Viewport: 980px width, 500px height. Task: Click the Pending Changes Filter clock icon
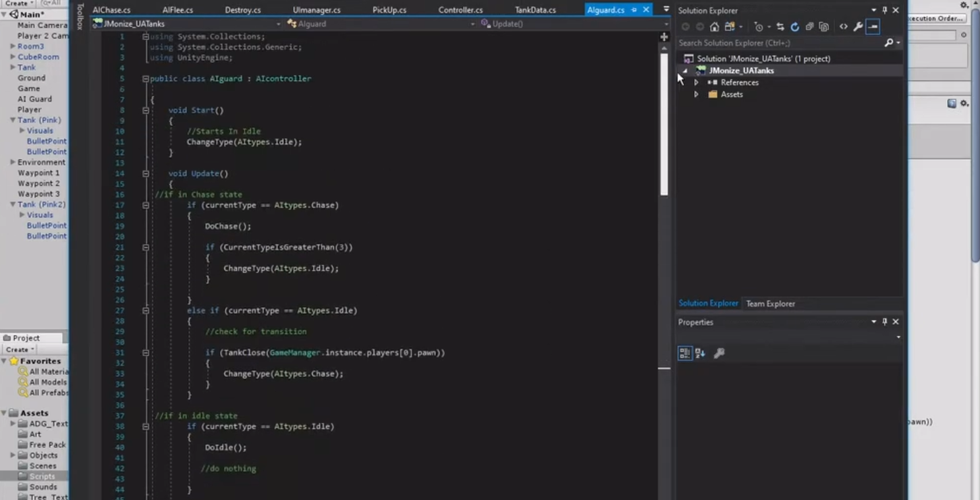pyautogui.click(x=759, y=27)
